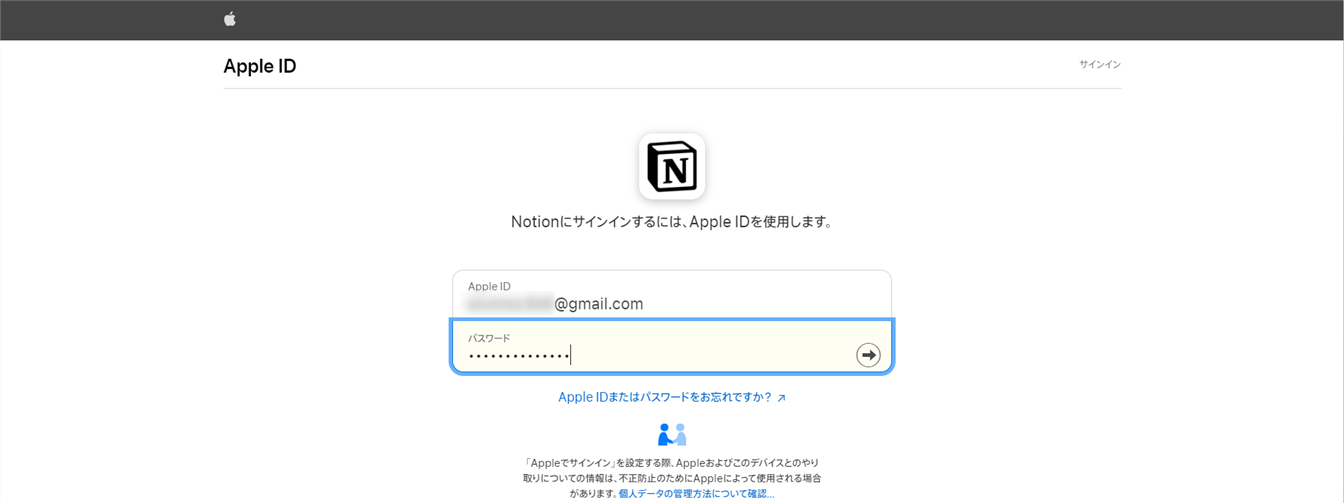Click the blue privacy handshake icon
The image size is (1344, 503).
pyautogui.click(x=672, y=435)
